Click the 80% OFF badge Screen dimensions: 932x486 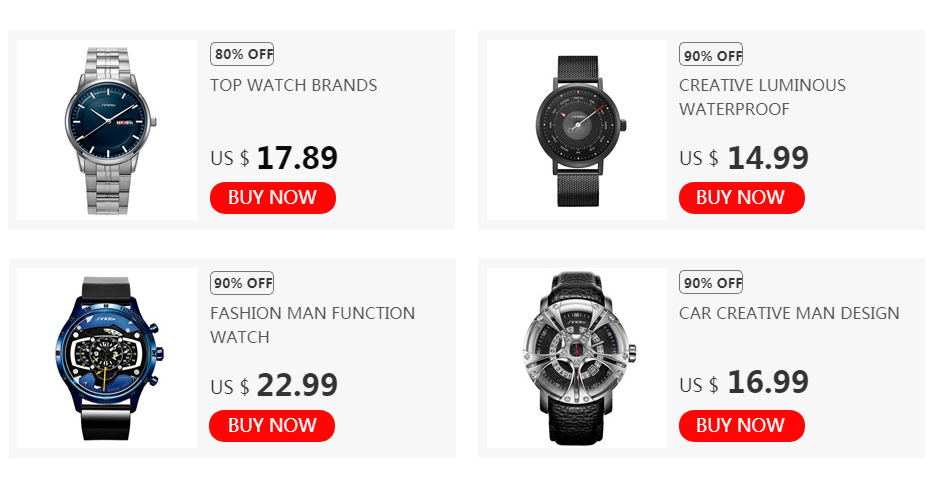pyautogui.click(x=242, y=54)
